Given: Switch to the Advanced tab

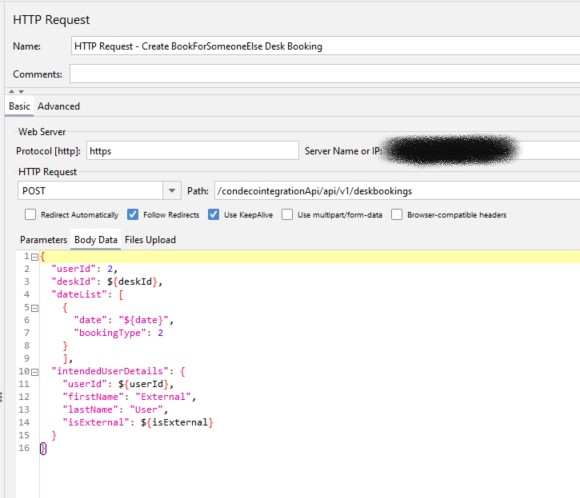Looking at the screenshot, I should pos(59,106).
